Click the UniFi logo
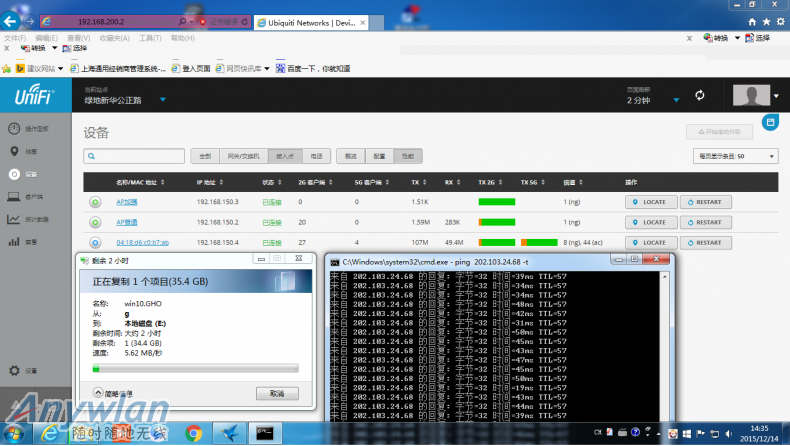 click(x=34, y=95)
